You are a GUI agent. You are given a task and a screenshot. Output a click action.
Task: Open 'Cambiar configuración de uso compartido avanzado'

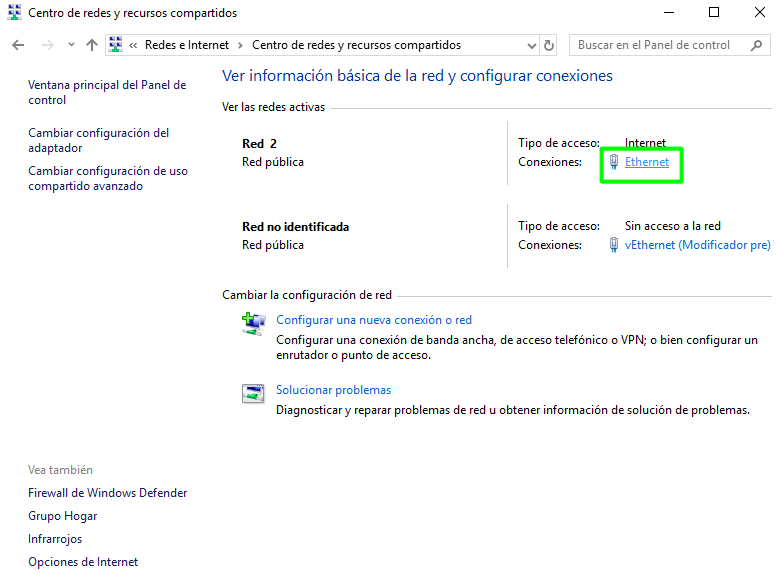tap(107, 178)
